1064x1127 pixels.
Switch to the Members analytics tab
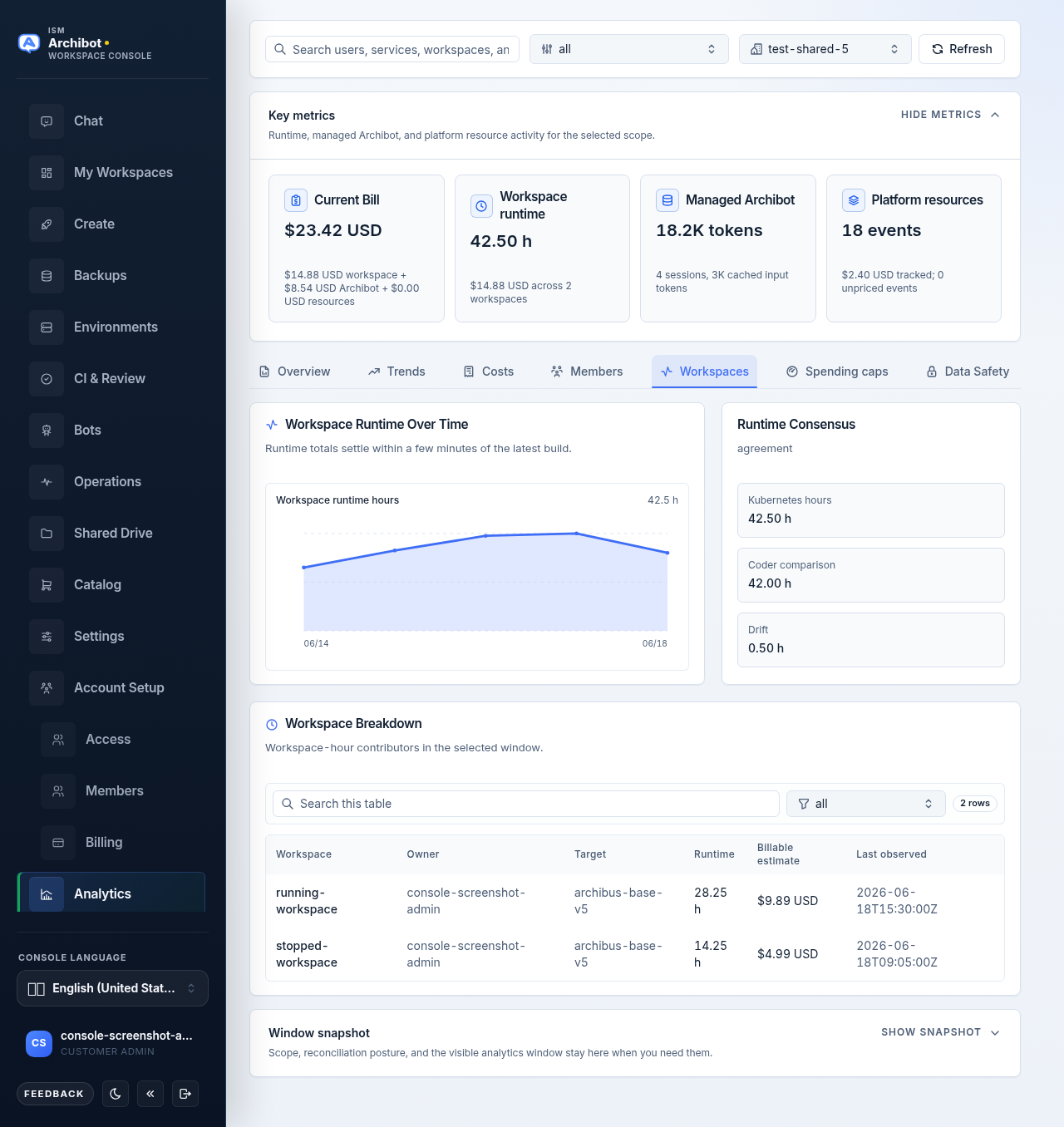pos(587,372)
